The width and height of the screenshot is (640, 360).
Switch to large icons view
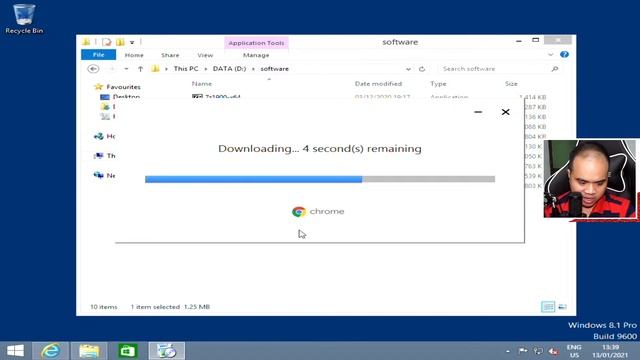[x=562, y=307]
